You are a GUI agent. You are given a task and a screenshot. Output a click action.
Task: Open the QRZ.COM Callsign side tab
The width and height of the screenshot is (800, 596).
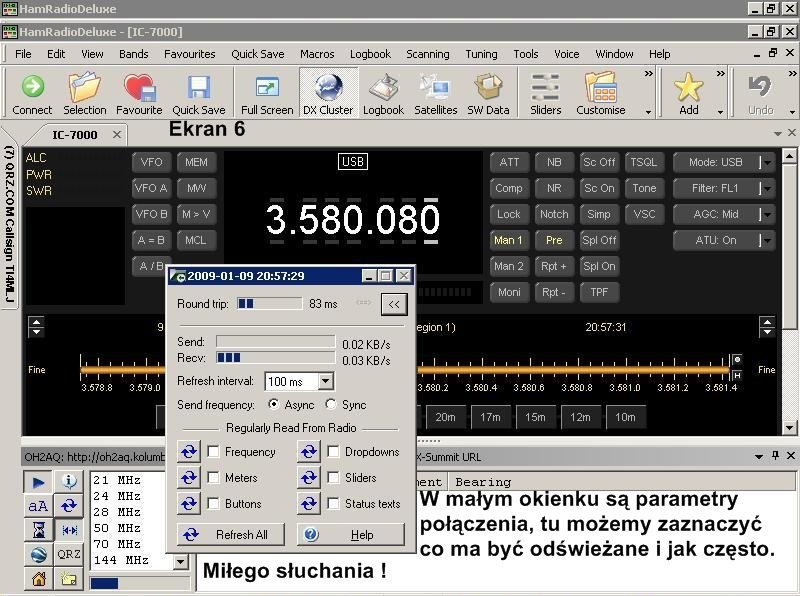pos(10,226)
